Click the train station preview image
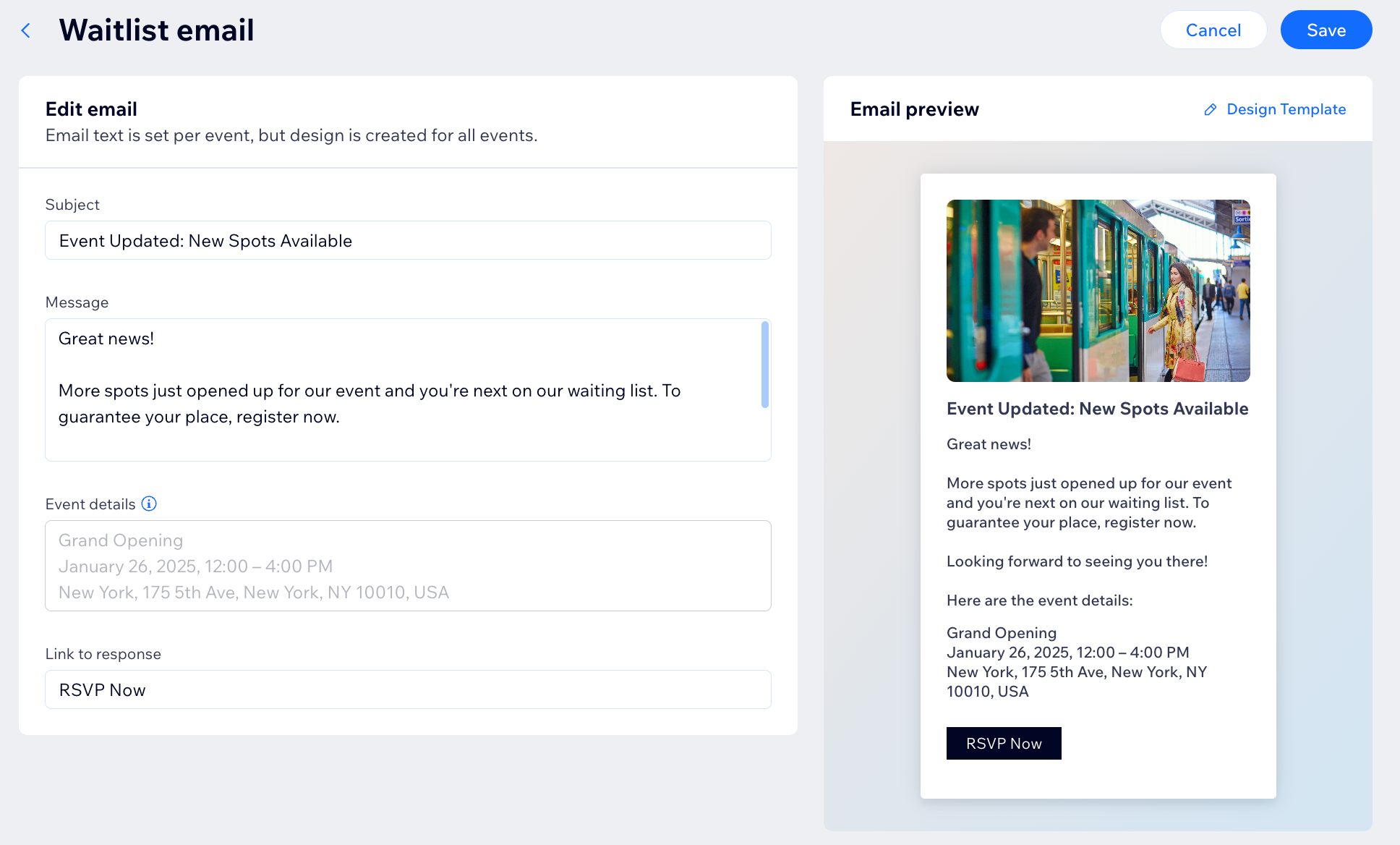1400x845 pixels. click(1098, 291)
